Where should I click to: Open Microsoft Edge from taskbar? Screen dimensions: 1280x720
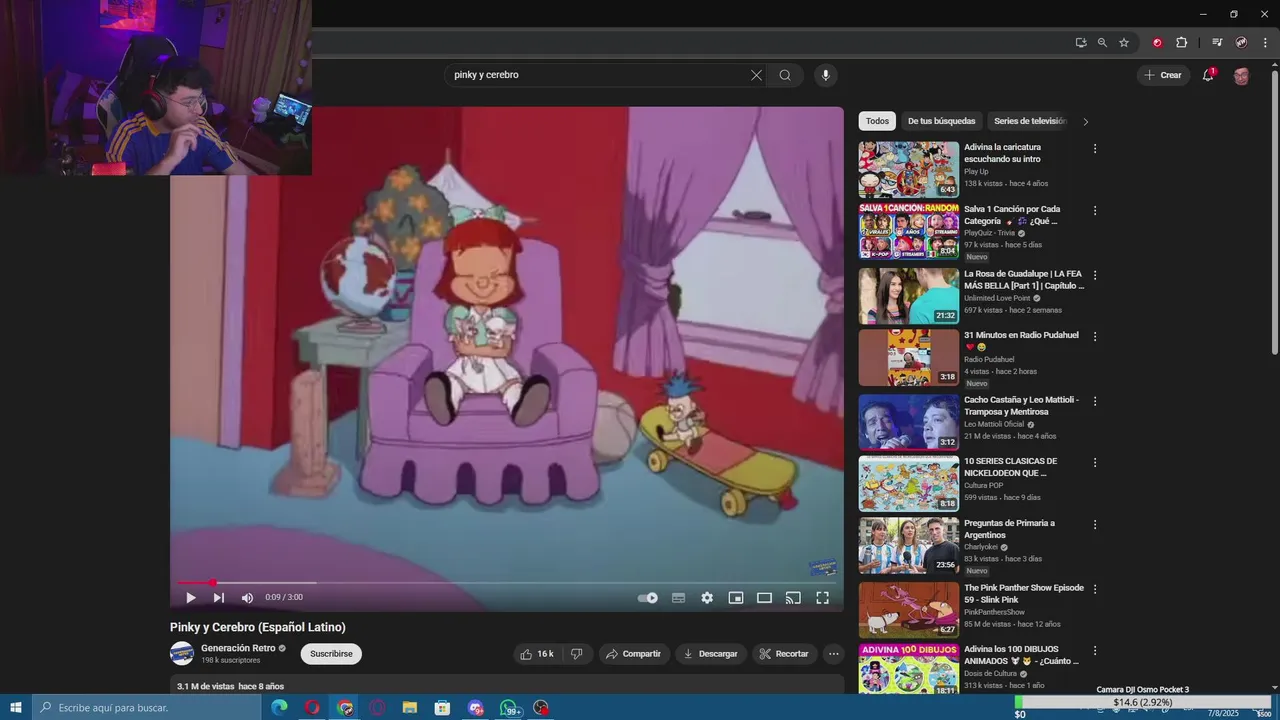pos(279,708)
